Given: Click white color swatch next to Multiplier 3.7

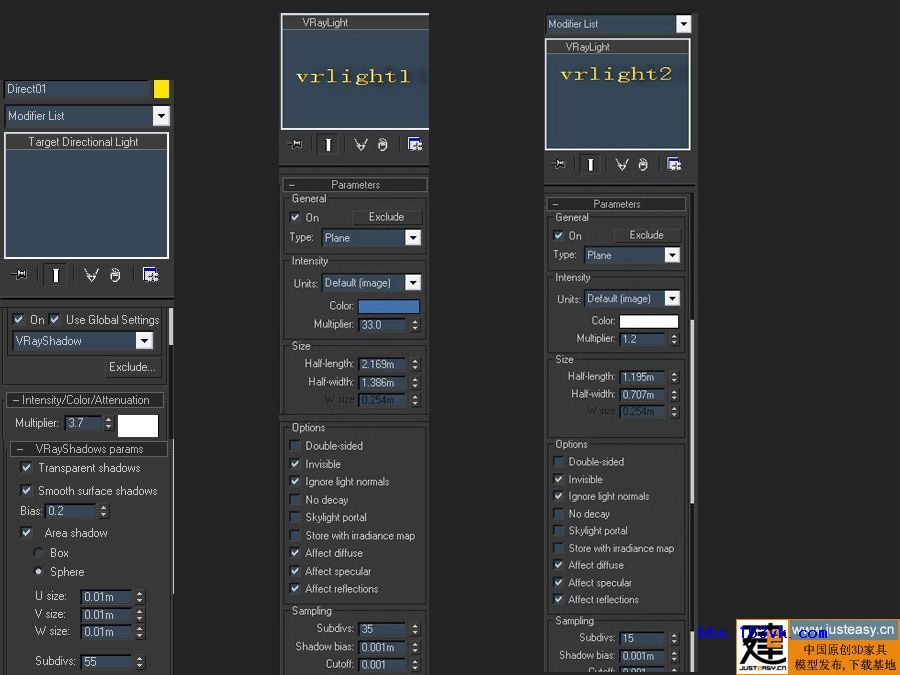Looking at the screenshot, I should (x=138, y=425).
